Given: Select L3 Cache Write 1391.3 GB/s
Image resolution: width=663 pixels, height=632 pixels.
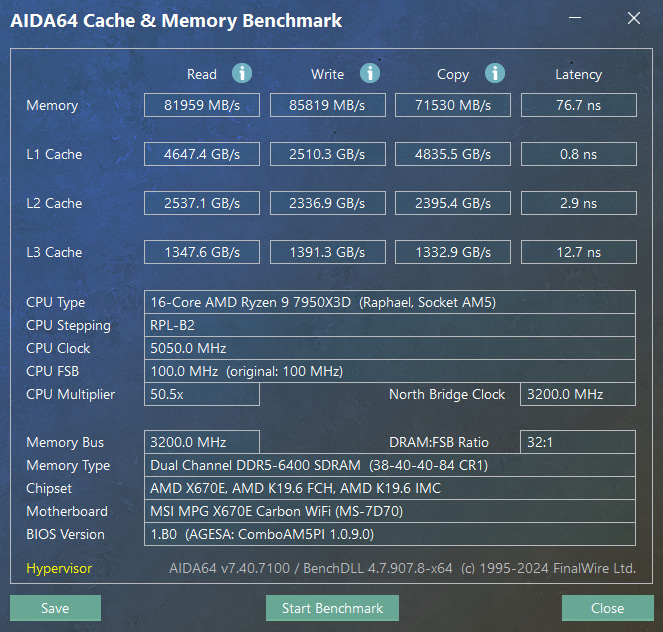Looking at the screenshot, I should (328, 252).
